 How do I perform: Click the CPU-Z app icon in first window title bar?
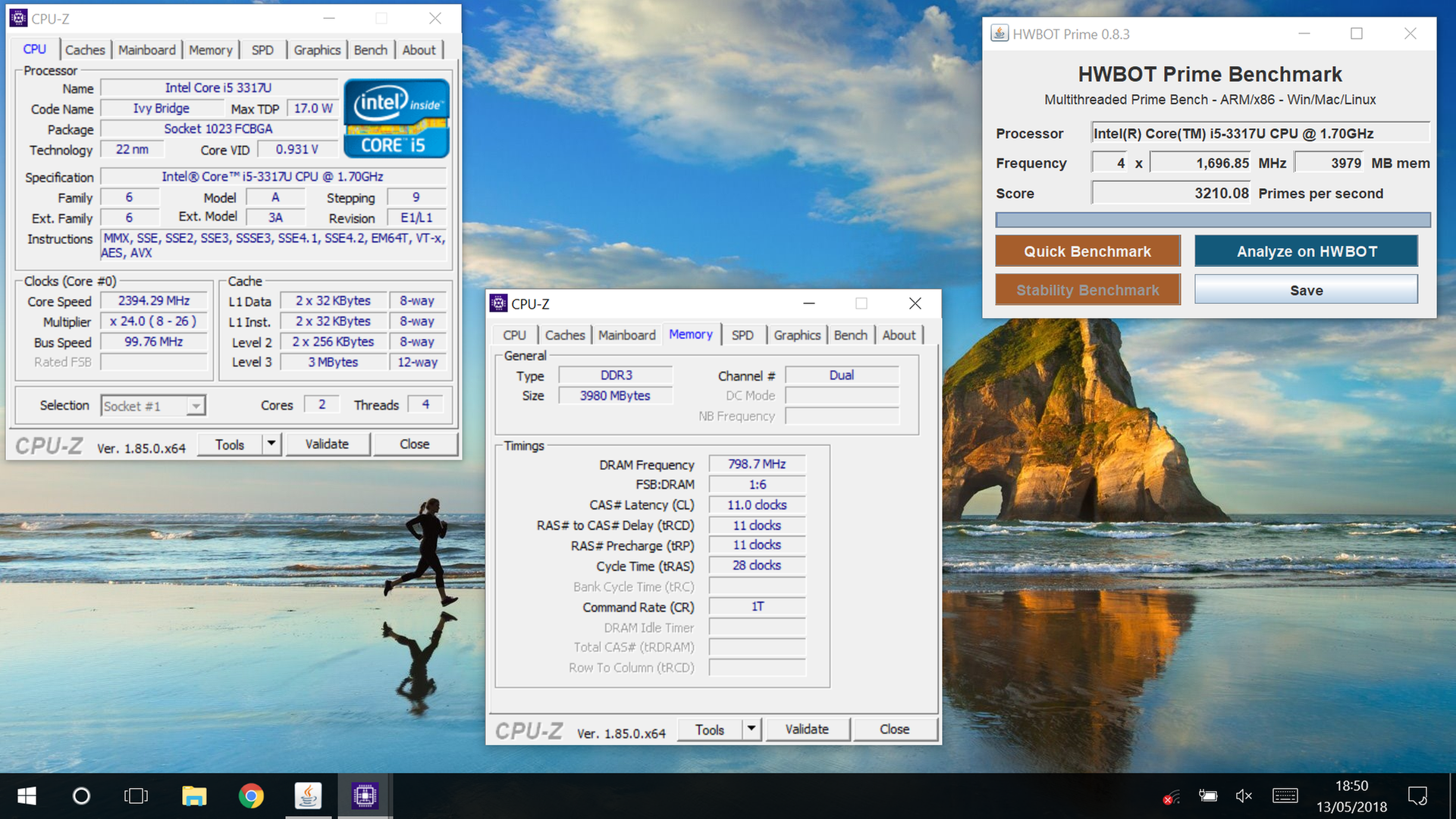(x=19, y=18)
